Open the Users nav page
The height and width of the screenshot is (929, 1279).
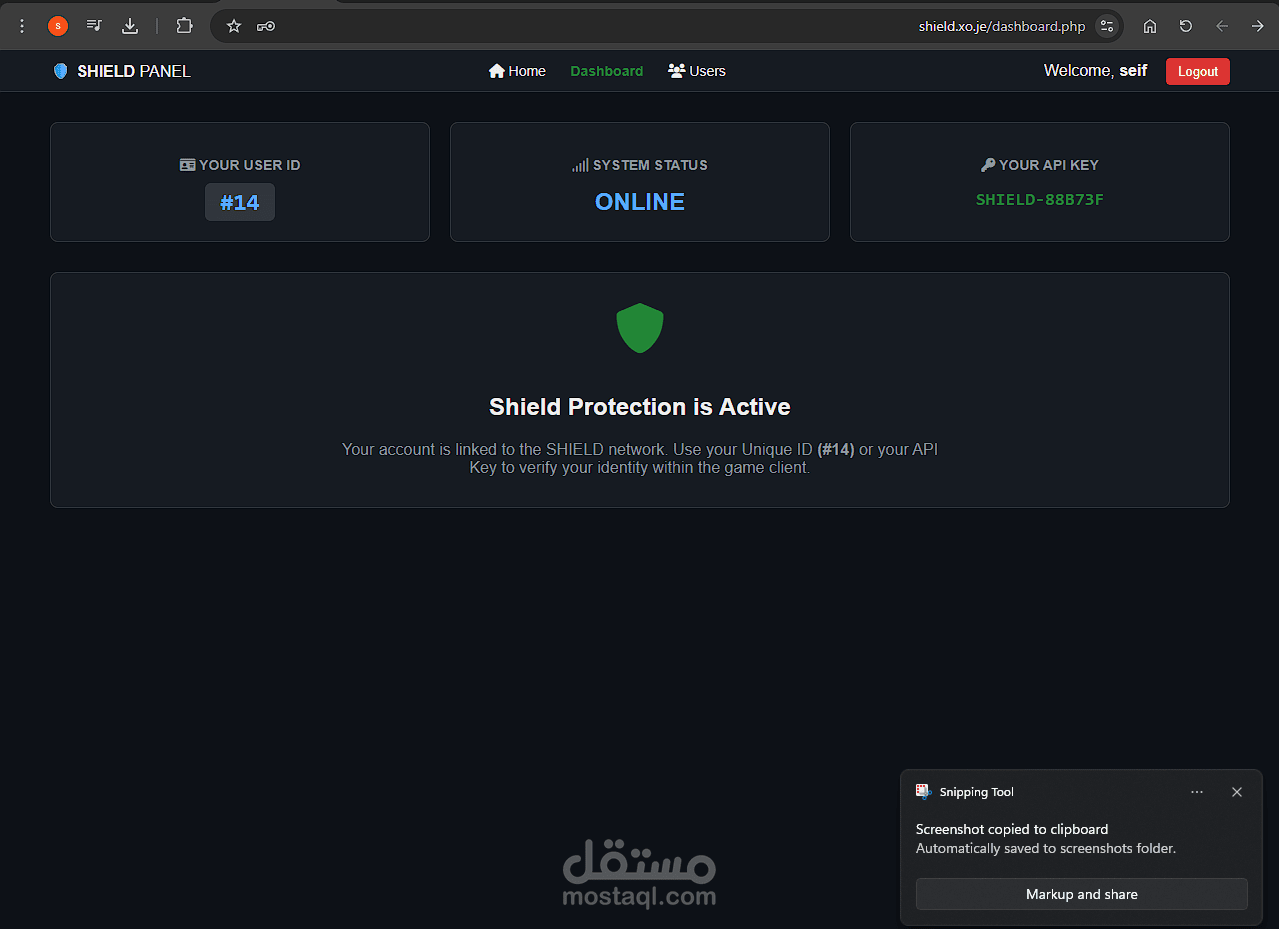[x=697, y=71]
